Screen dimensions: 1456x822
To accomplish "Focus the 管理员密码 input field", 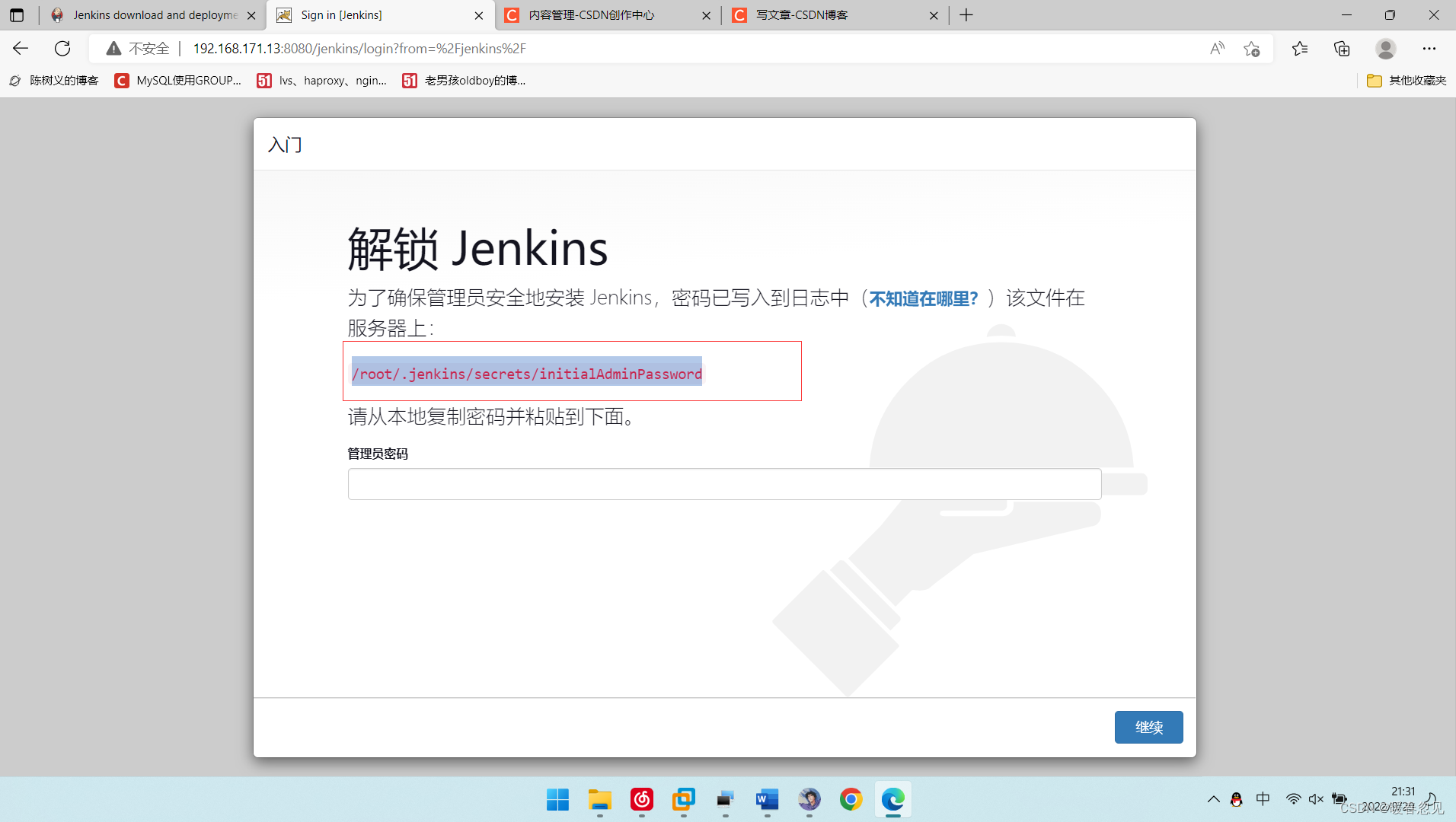I will pos(724,484).
